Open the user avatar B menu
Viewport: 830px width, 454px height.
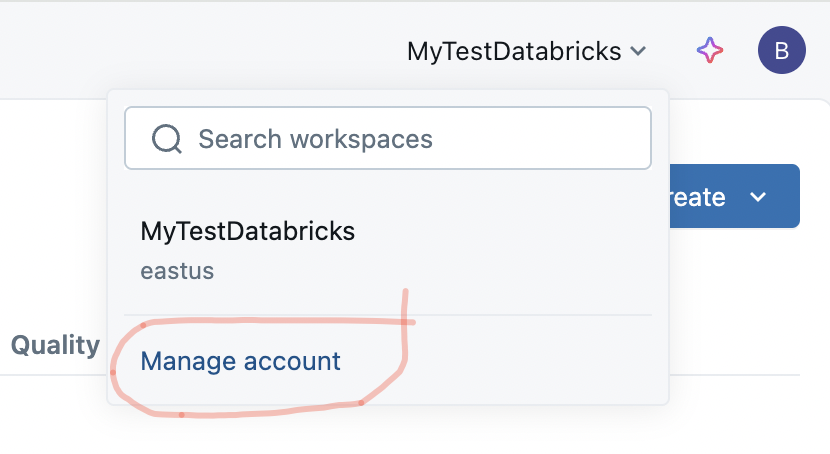coord(781,50)
